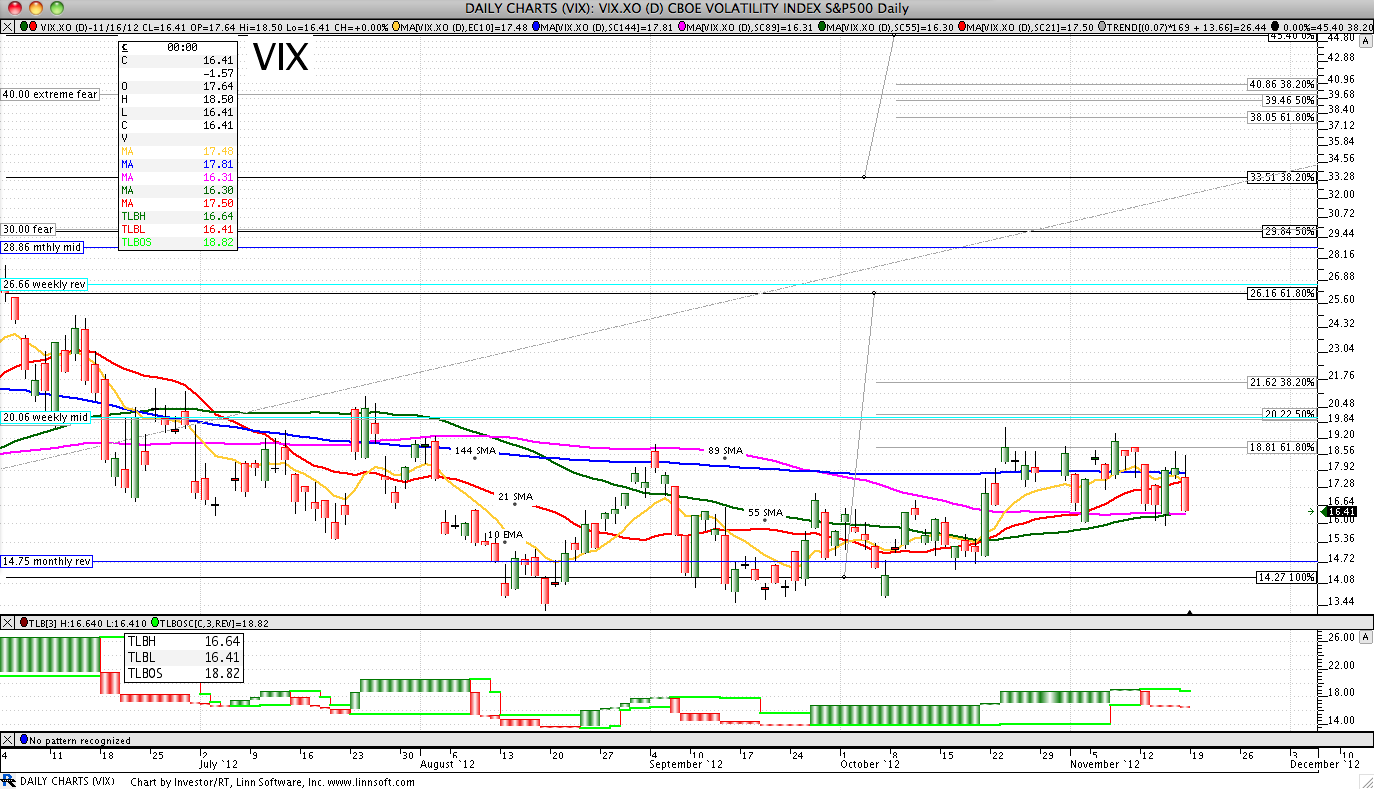
Task: Click the gray TREND indicator dot
Action: pyautogui.click(x=1101, y=25)
